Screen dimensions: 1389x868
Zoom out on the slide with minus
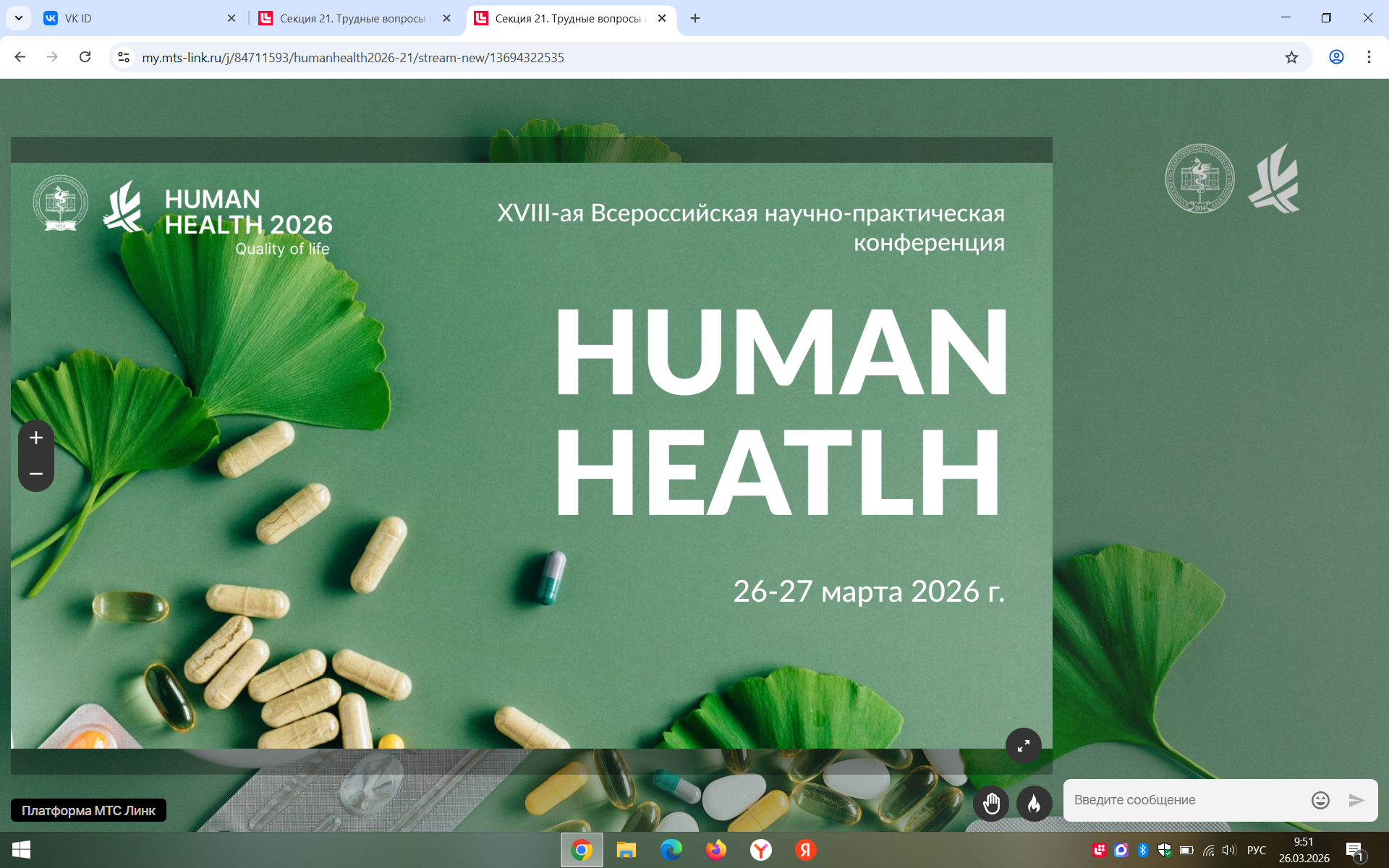tap(36, 474)
